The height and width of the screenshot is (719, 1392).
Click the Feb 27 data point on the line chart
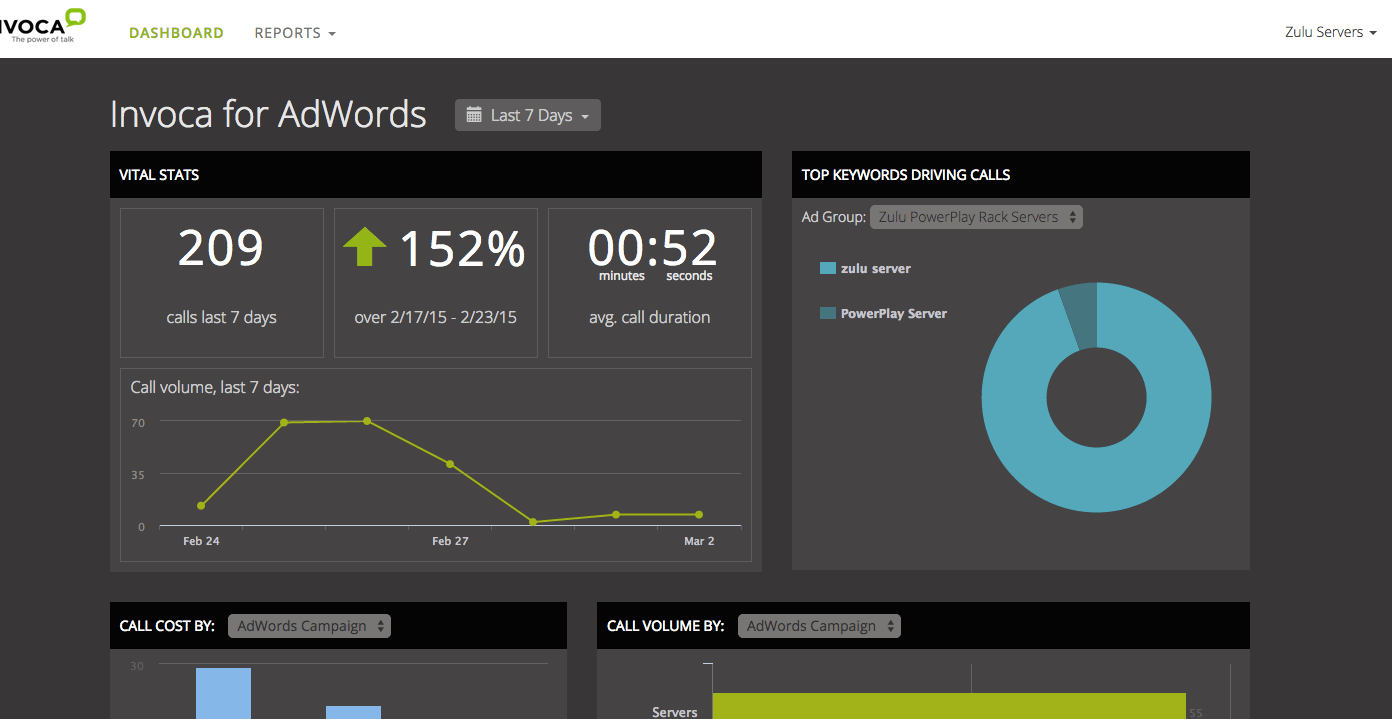(450, 464)
